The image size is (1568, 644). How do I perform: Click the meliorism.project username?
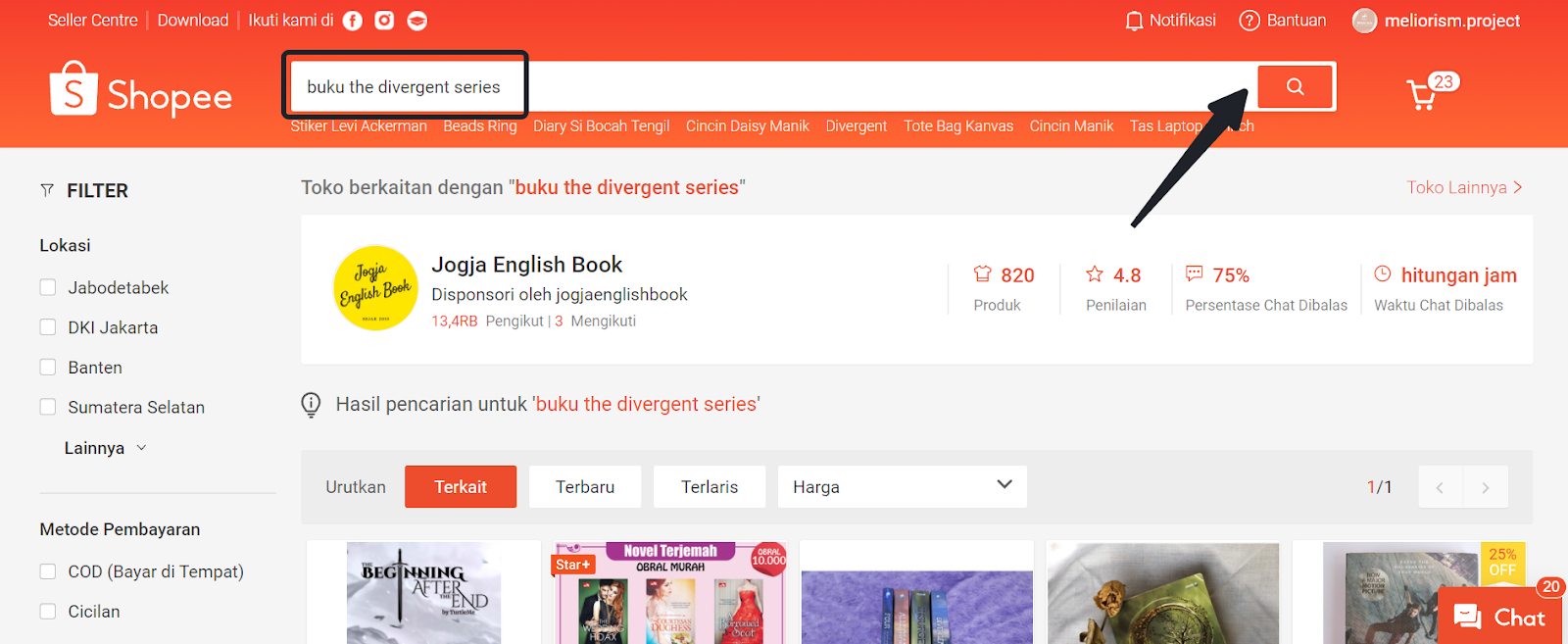(1452, 21)
